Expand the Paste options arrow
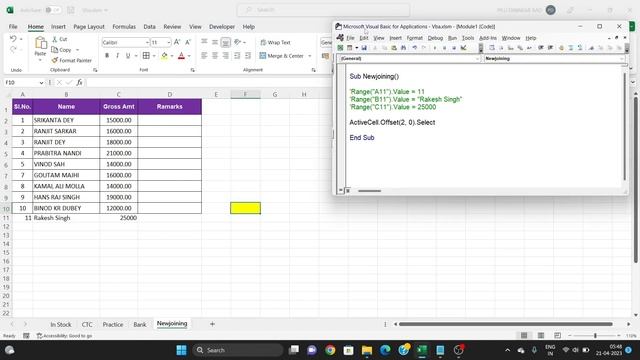 [x=40, y=60]
